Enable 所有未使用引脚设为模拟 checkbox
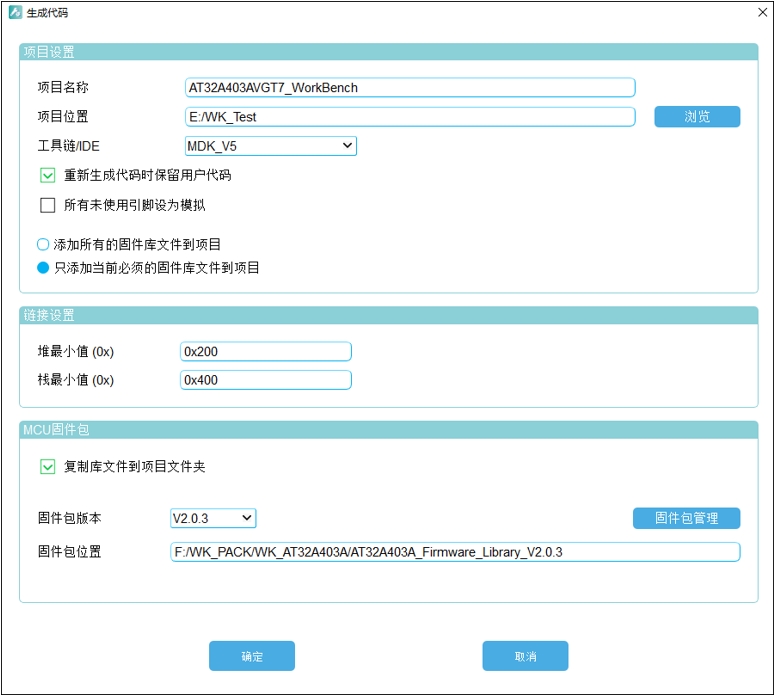 pos(48,205)
